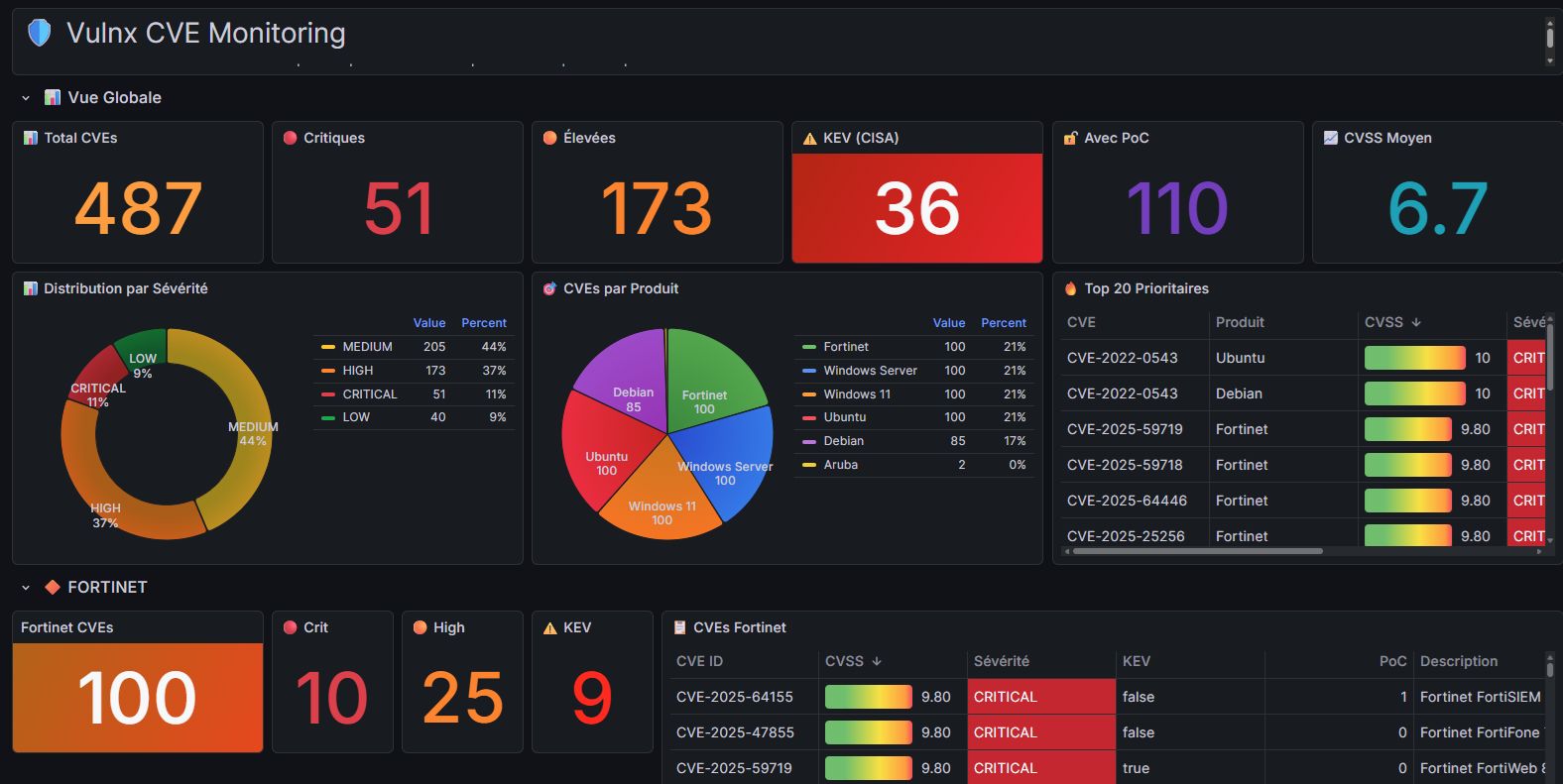1563x784 pixels.
Task: Click the bar chart icon next to Vue Globale
Action: click(53, 97)
